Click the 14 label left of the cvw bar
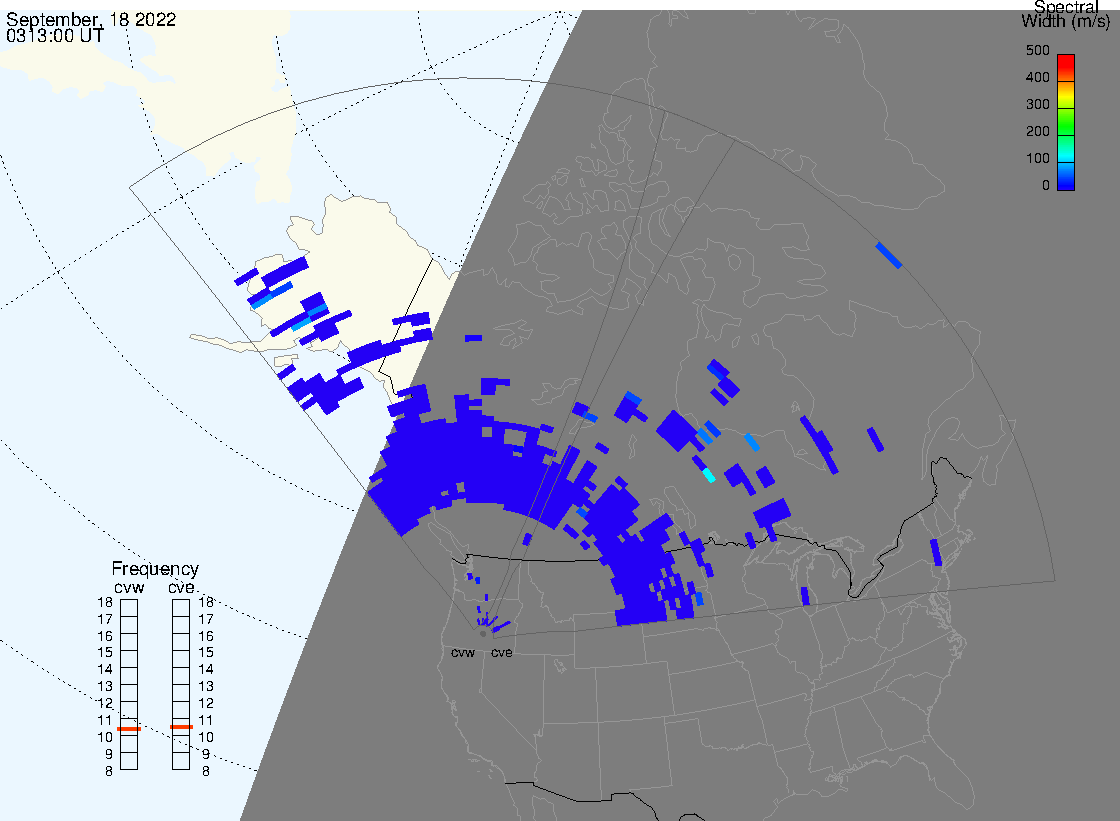Image resolution: width=1120 pixels, height=821 pixels. coord(105,670)
